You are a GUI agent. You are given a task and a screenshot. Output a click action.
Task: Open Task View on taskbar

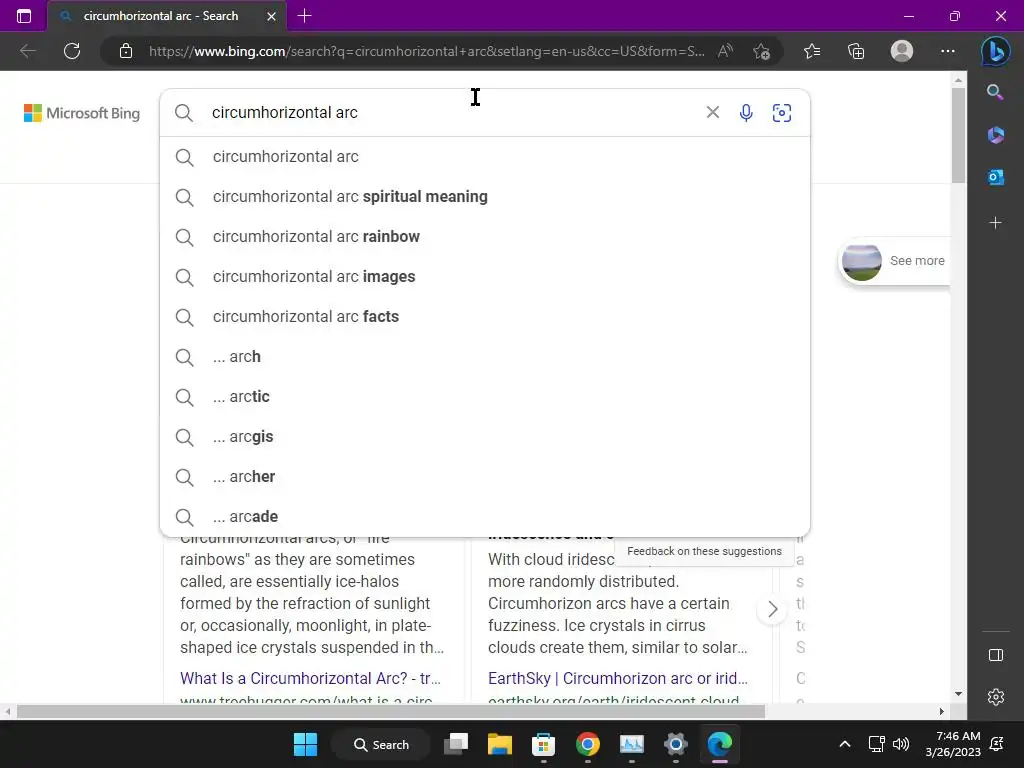point(456,744)
